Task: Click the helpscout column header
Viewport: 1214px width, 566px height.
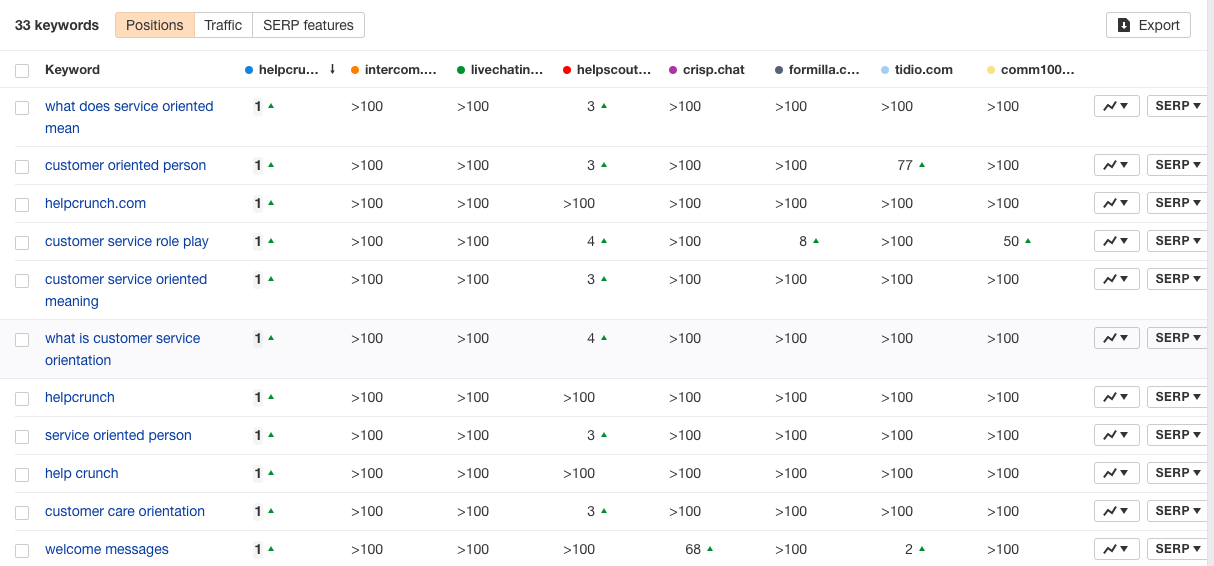Action: click(x=607, y=70)
